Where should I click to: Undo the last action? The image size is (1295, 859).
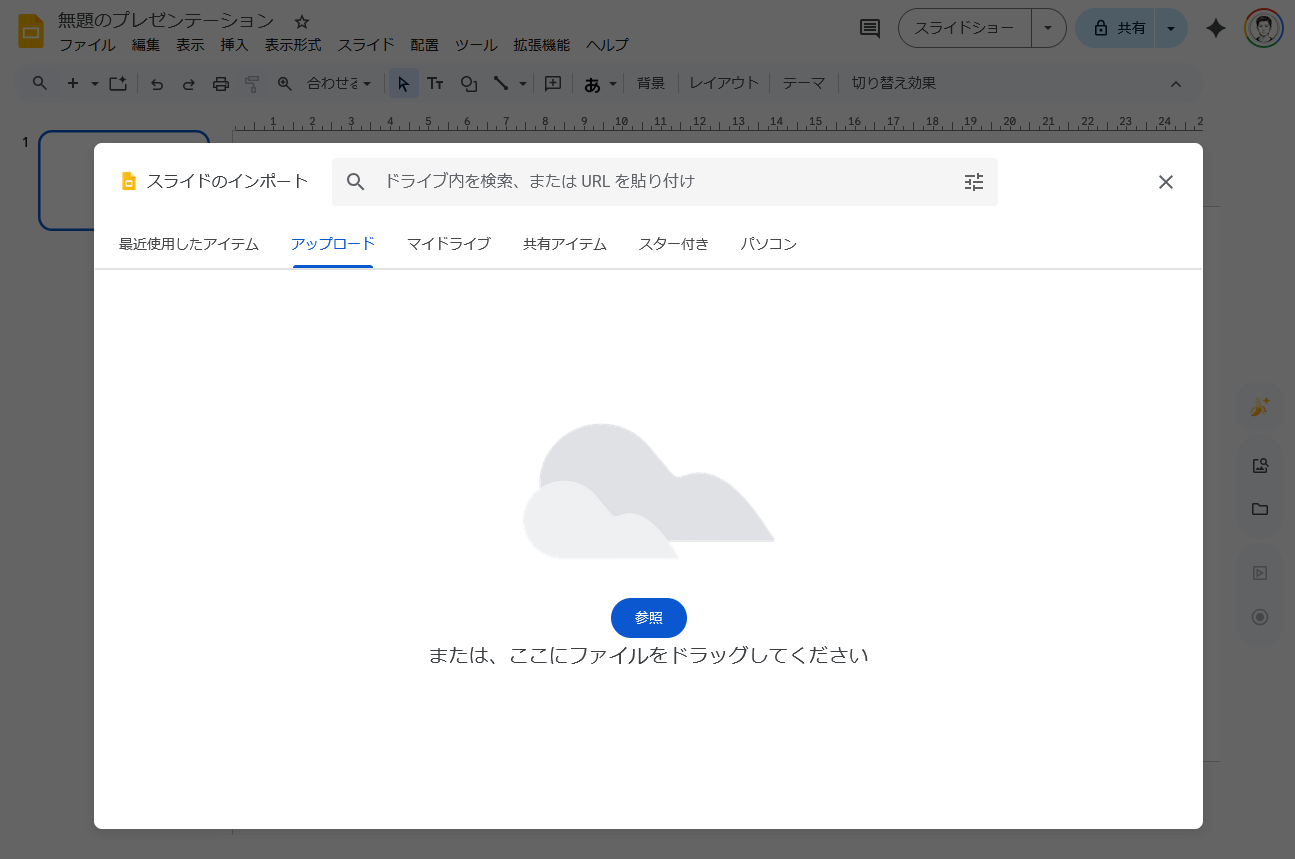[x=157, y=83]
